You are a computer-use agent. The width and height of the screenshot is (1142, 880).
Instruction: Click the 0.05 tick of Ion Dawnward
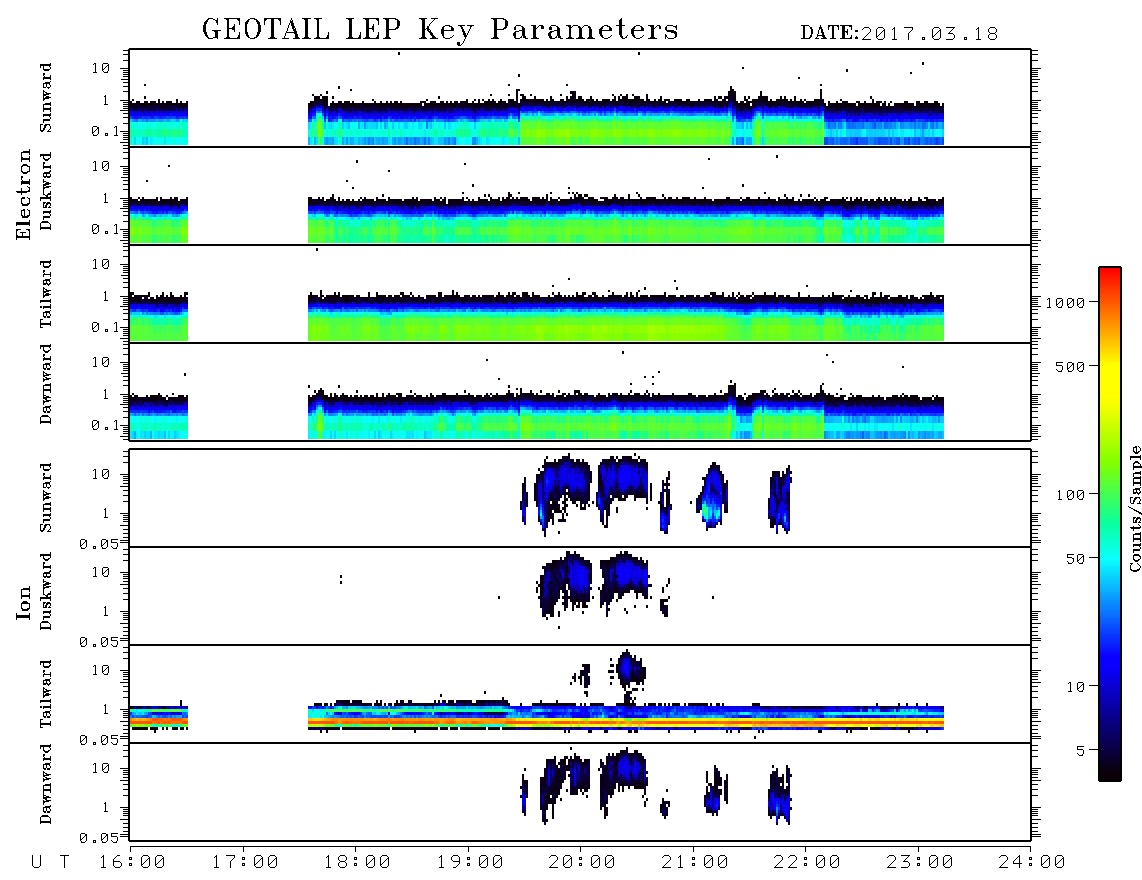pos(99,838)
